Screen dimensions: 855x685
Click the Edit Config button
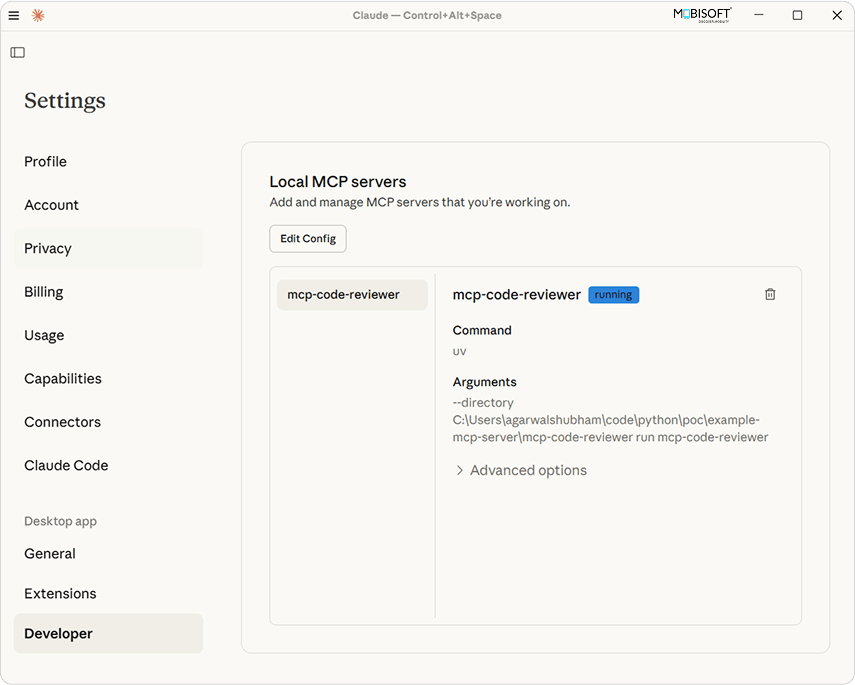pyautogui.click(x=308, y=239)
